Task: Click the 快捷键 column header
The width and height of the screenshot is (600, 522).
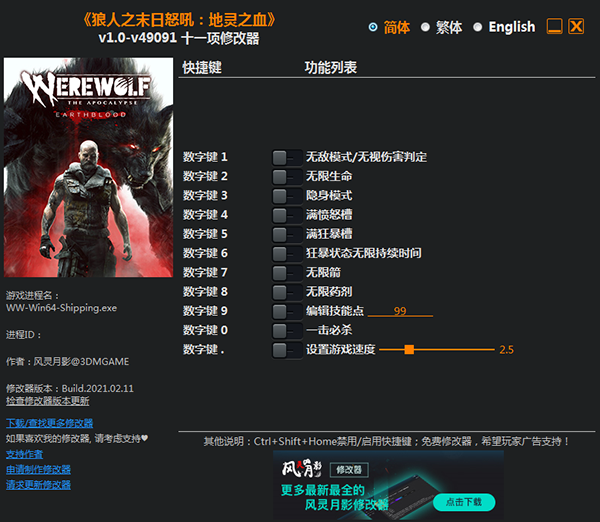Action: click(x=202, y=68)
